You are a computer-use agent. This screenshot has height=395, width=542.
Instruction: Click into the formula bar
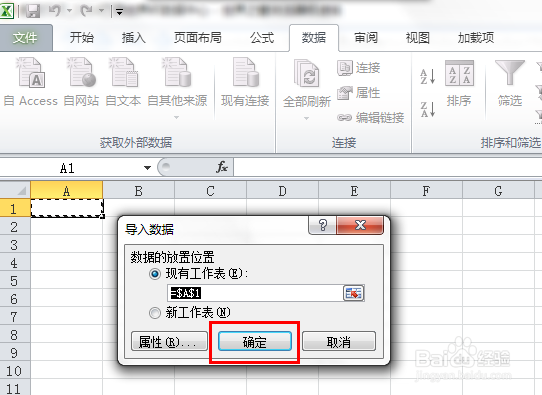(x=387, y=168)
